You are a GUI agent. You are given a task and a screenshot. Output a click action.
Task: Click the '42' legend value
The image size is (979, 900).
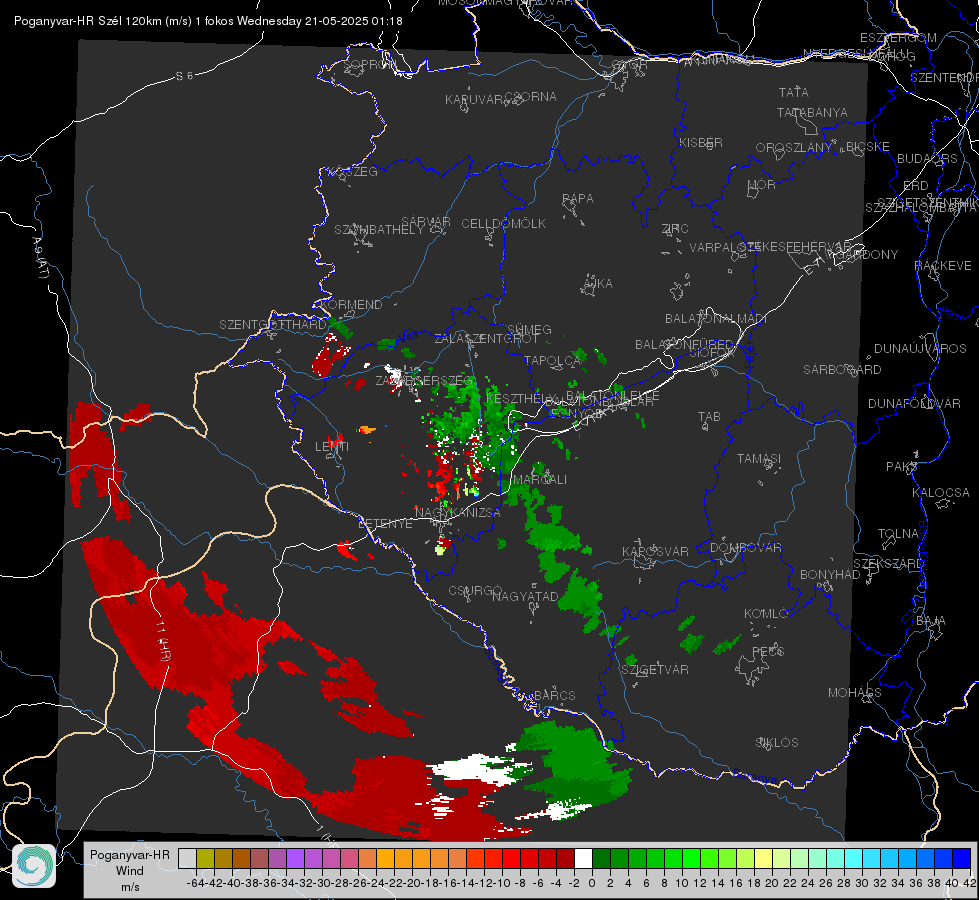coord(970,883)
